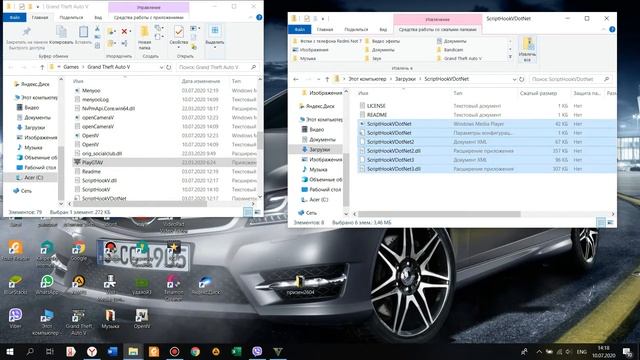
Task: Open WhatsApp desktop shortcut
Action: [47, 284]
